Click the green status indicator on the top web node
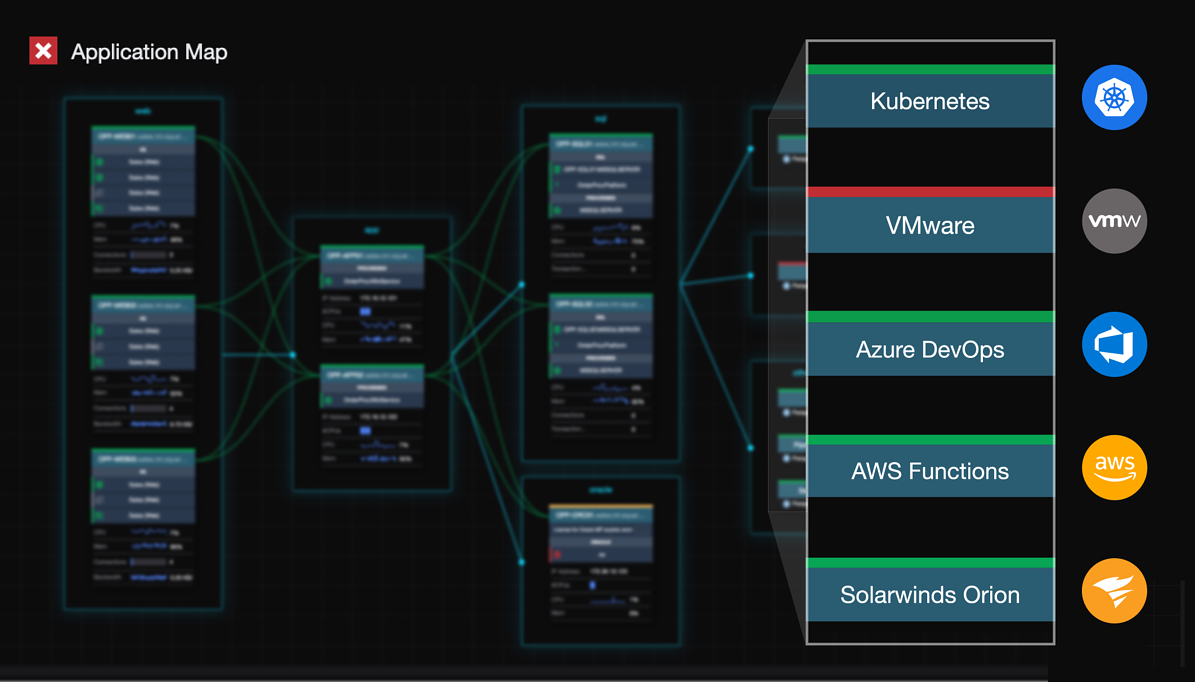 pyautogui.click(x=100, y=162)
